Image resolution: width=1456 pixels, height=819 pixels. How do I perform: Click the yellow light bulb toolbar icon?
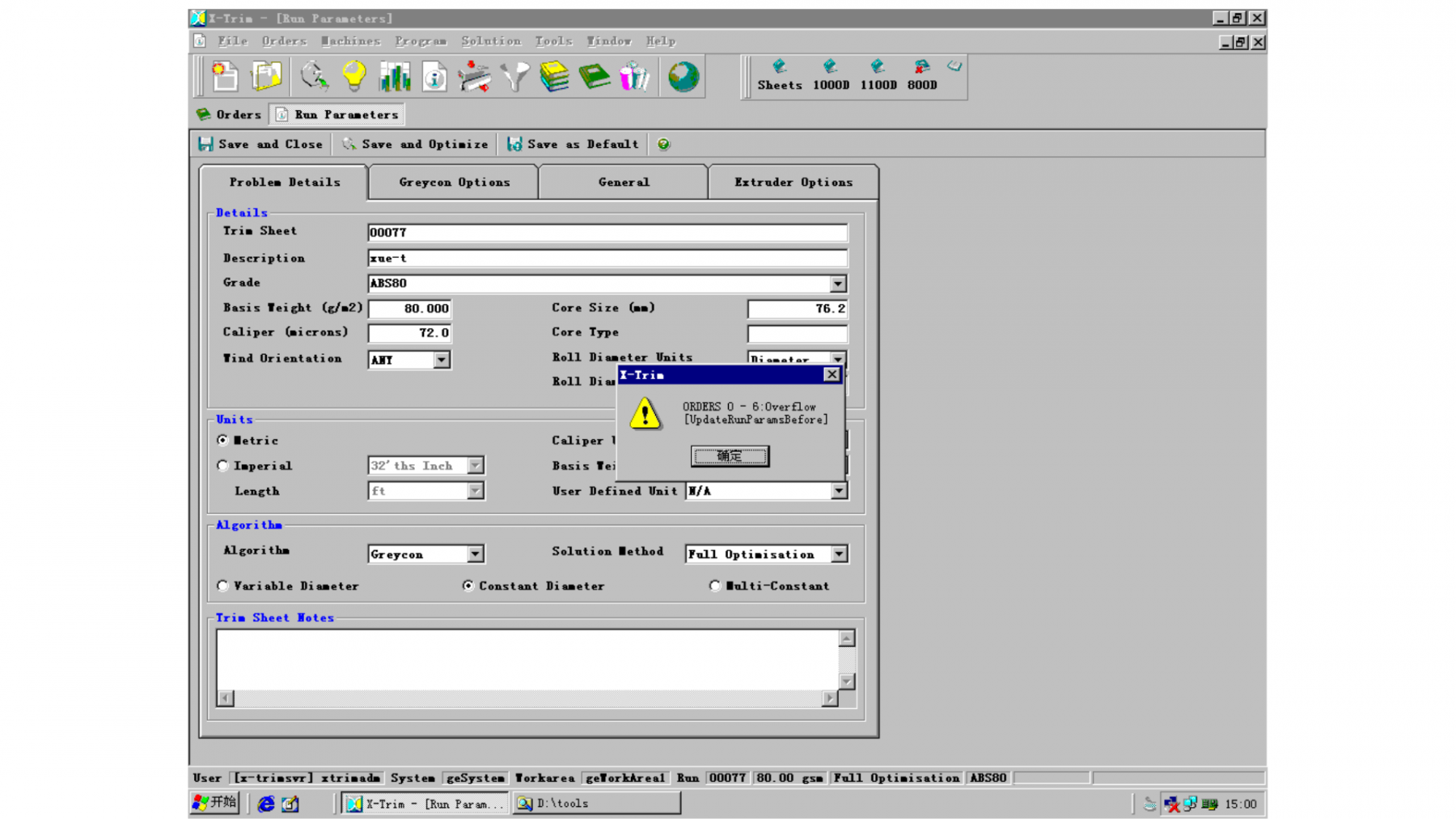pos(353,77)
